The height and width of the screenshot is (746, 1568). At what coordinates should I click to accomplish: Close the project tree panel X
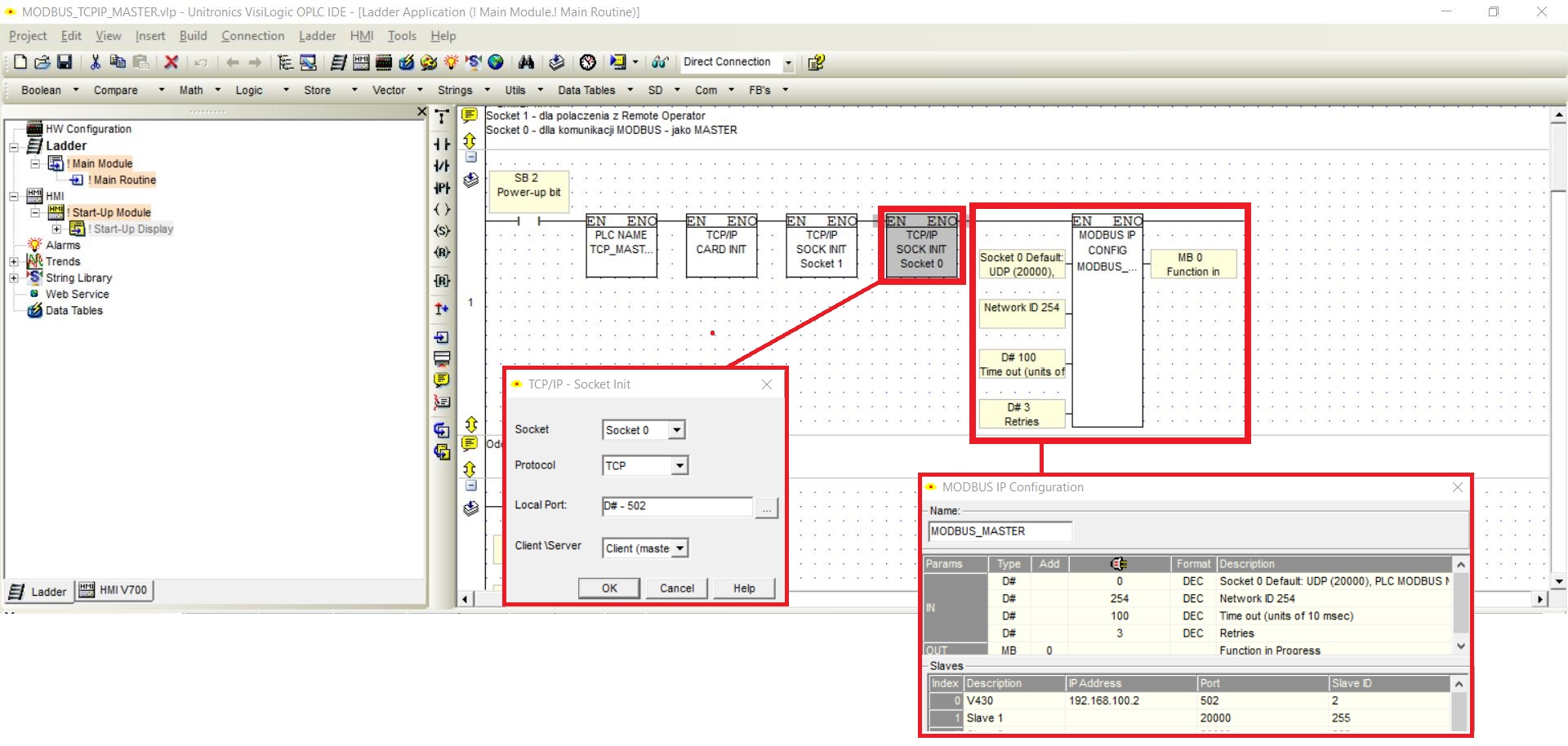[421, 112]
